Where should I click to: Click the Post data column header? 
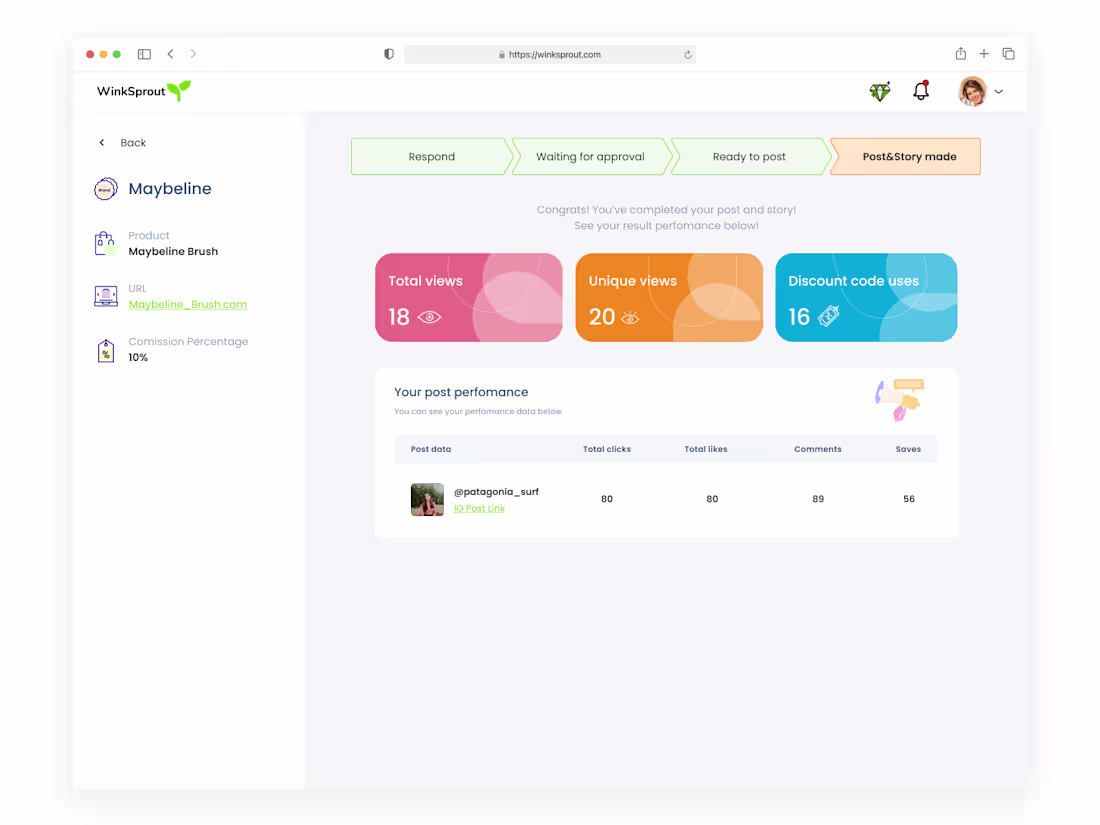[x=431, y=449]
